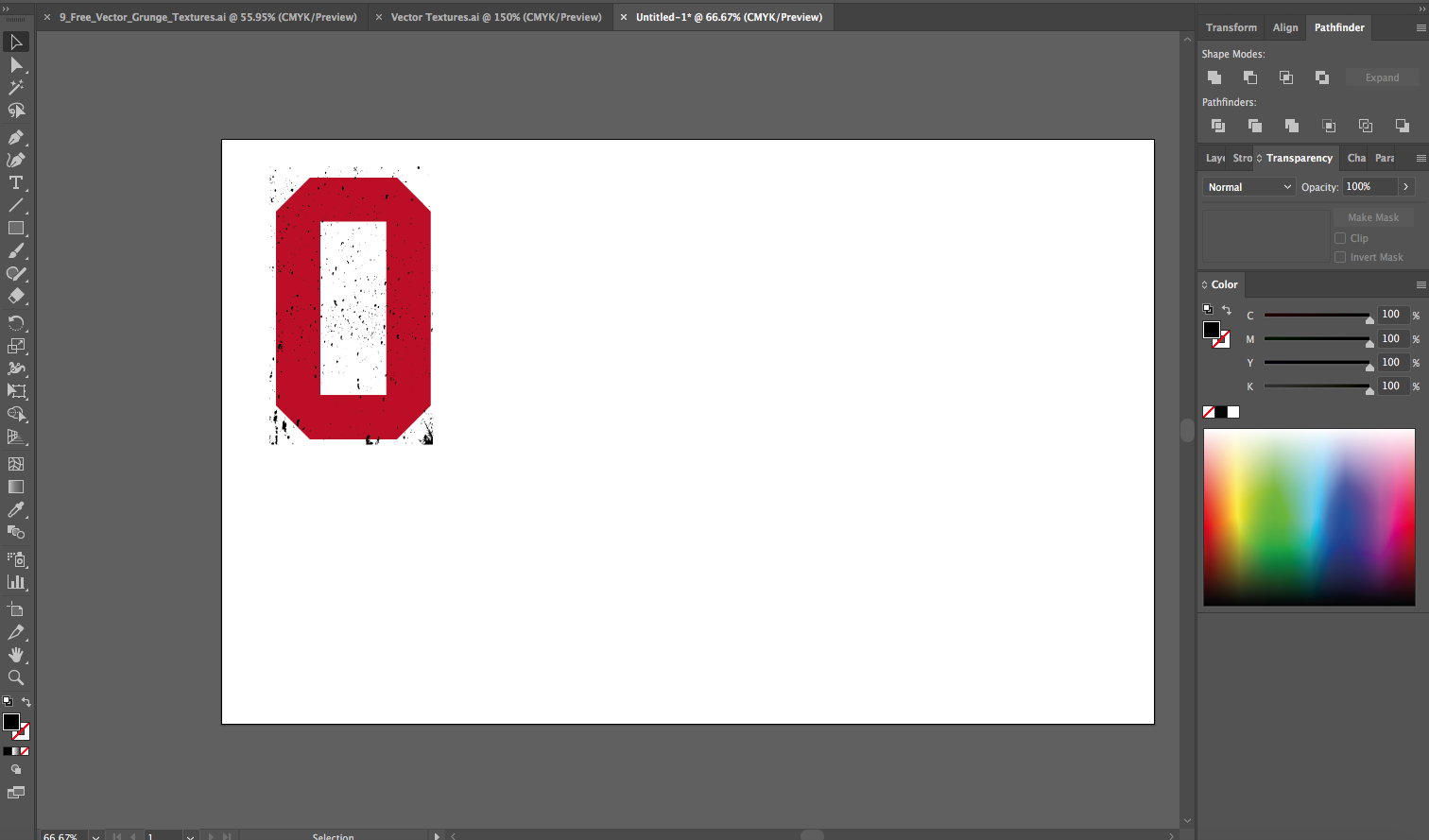
Task: Swap fill and stroke in Color panel
Action: click(x=1227, y=310)
